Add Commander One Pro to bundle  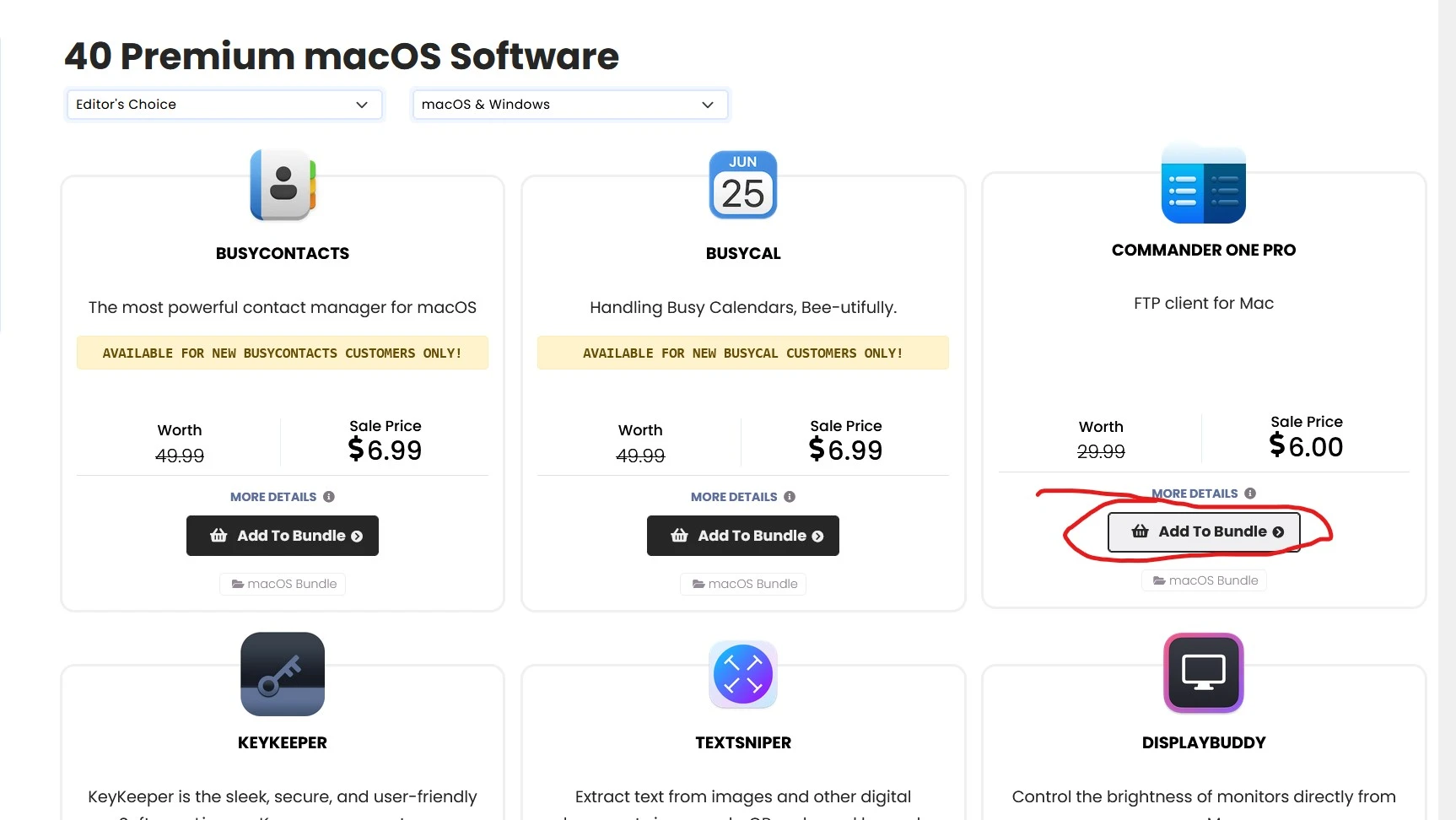coord(1204,531)
